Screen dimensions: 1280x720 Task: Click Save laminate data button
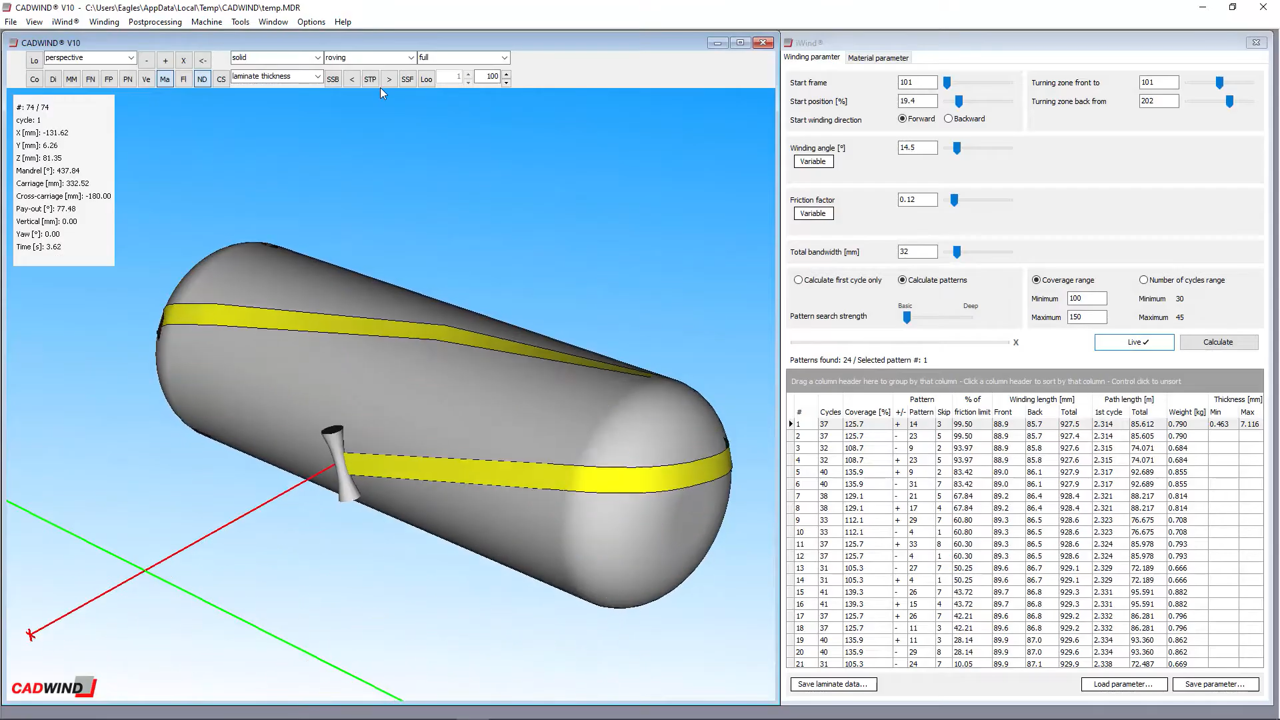(833, 685)
